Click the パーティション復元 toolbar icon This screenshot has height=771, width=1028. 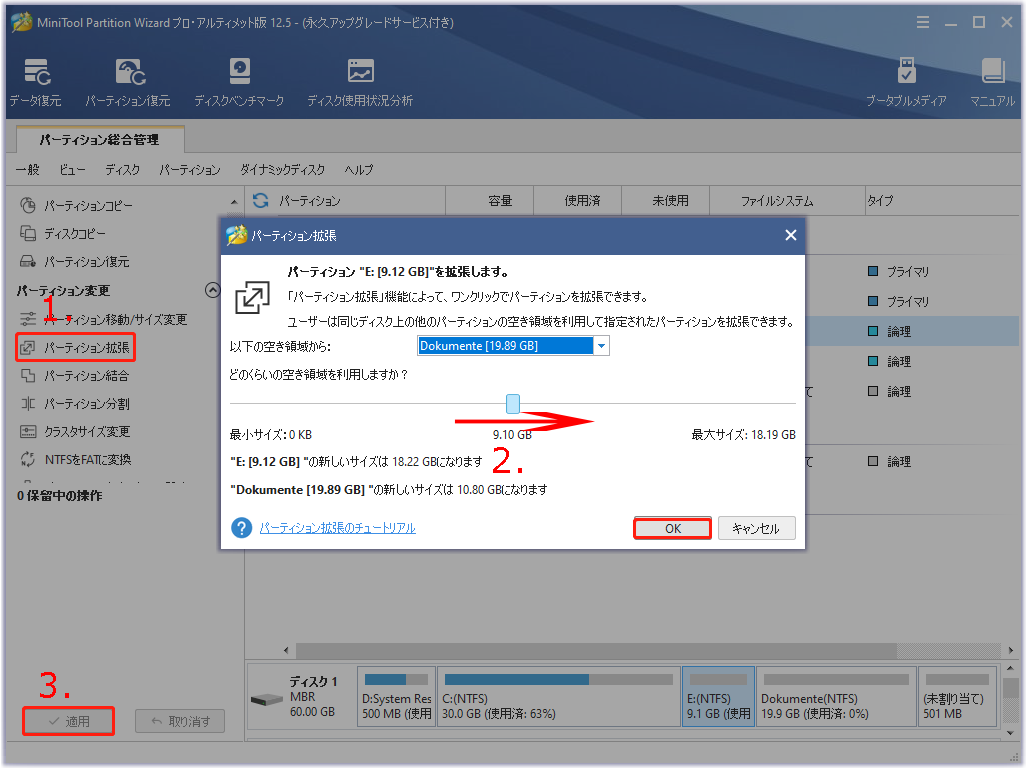[x=127, y=82]
